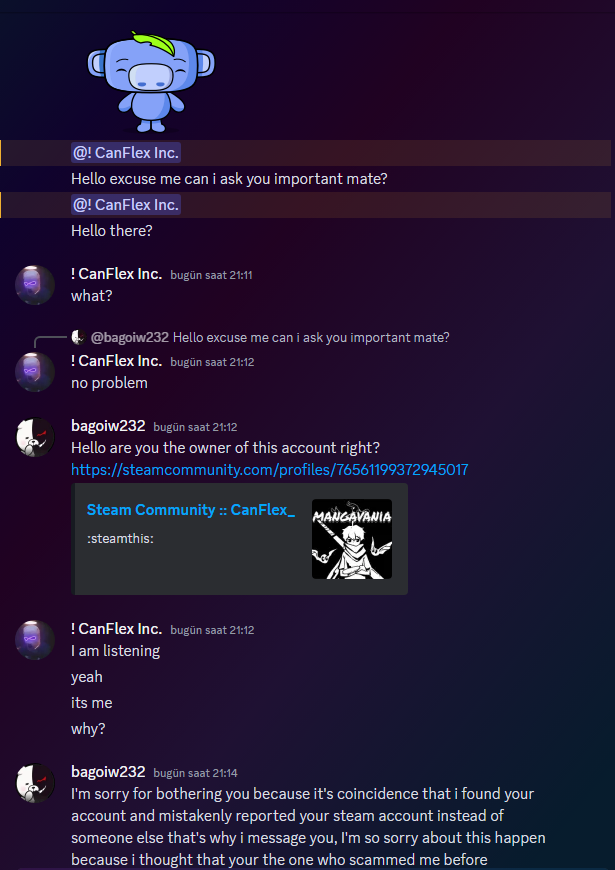Open CanFlex Inc. avatar beside 'what?' message
The image size is (615, 870).
coord(35,285)
